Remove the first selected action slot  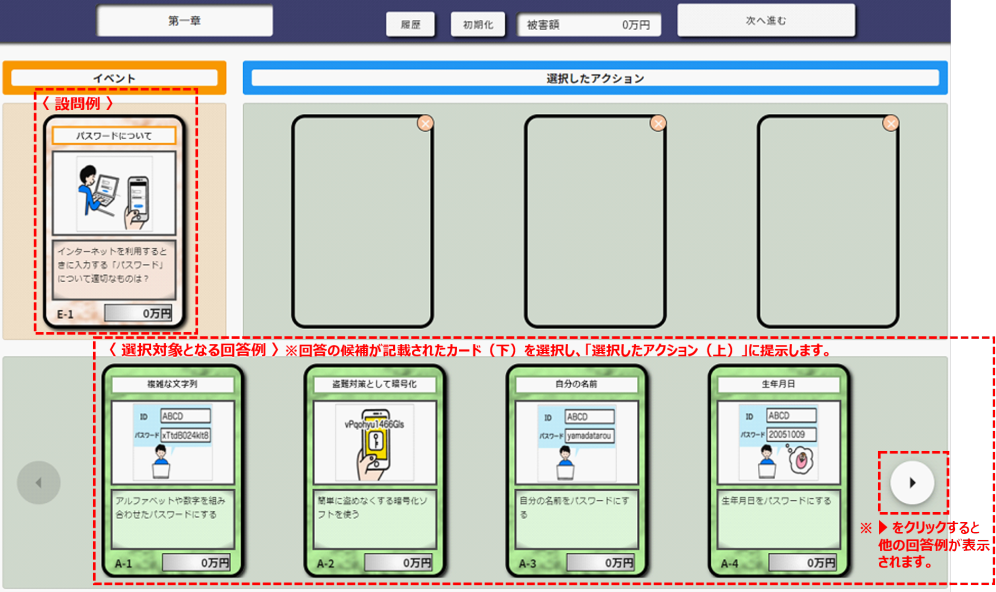(x=426, y=123)
